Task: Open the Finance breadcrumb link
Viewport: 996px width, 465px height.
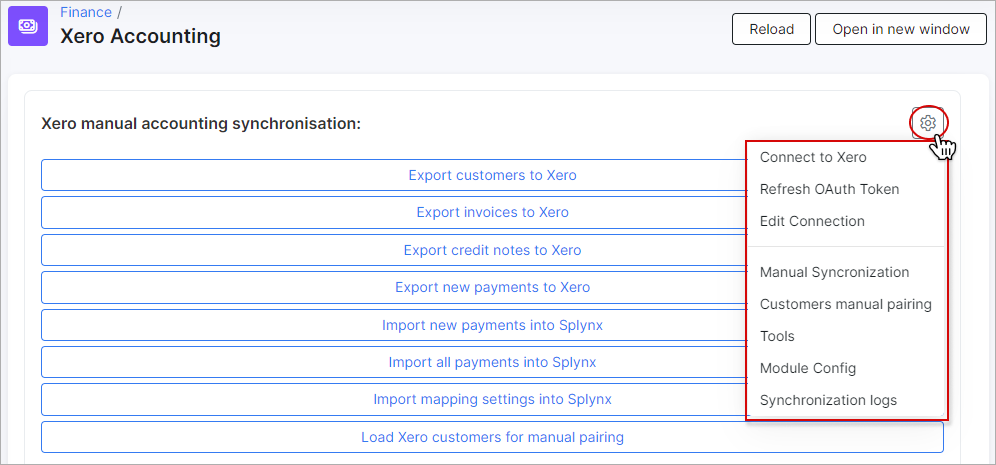Action: click(86, 12)
